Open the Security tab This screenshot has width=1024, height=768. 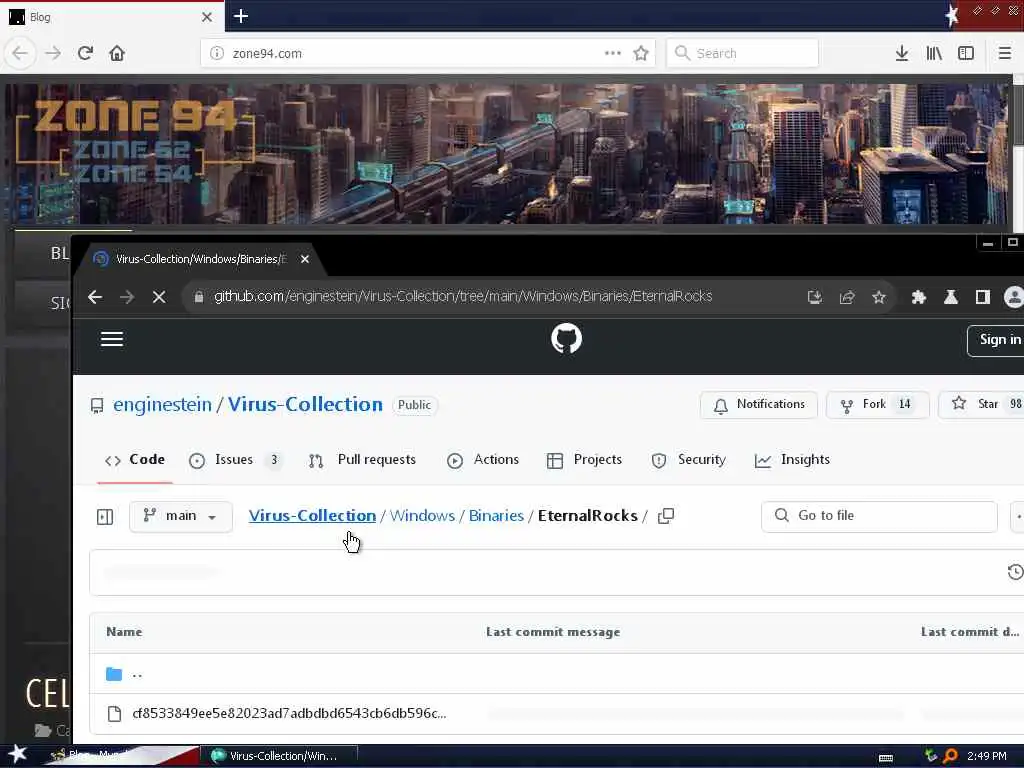[x=689, y=460]
